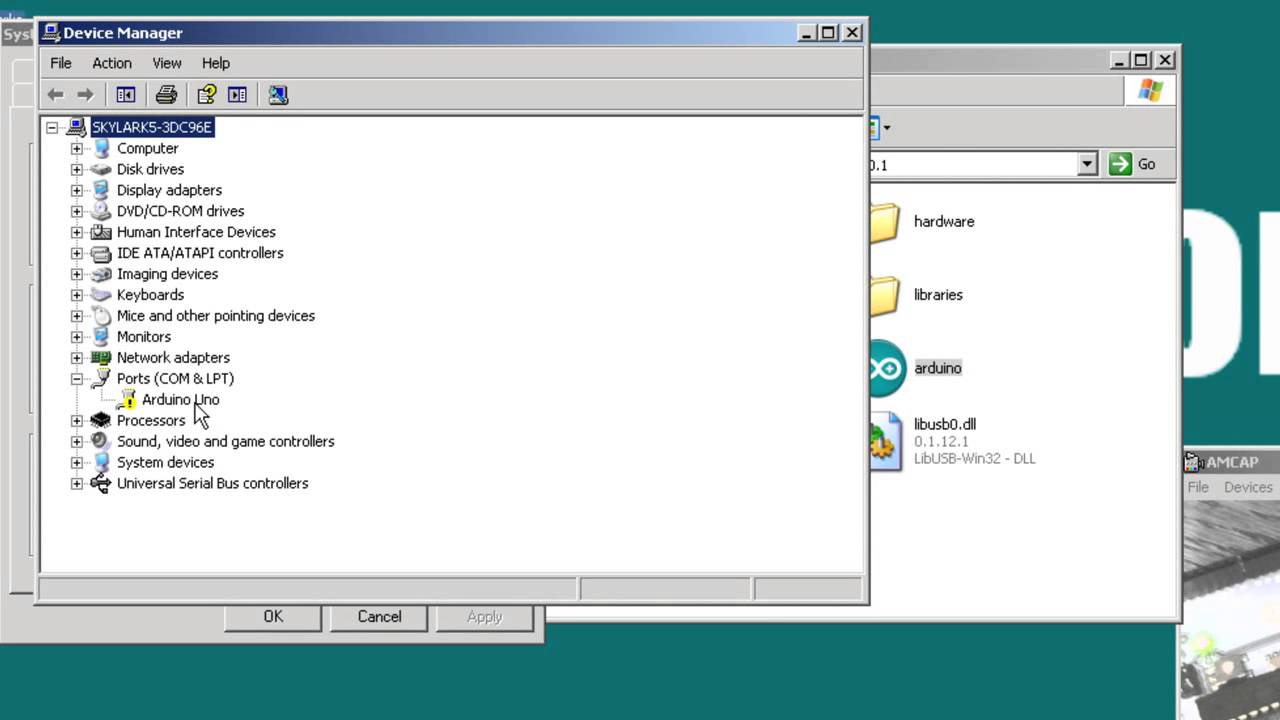The height and width of the screenshot is (720, 1280).
Task: Open the View menu
Action: pos(167,63)
